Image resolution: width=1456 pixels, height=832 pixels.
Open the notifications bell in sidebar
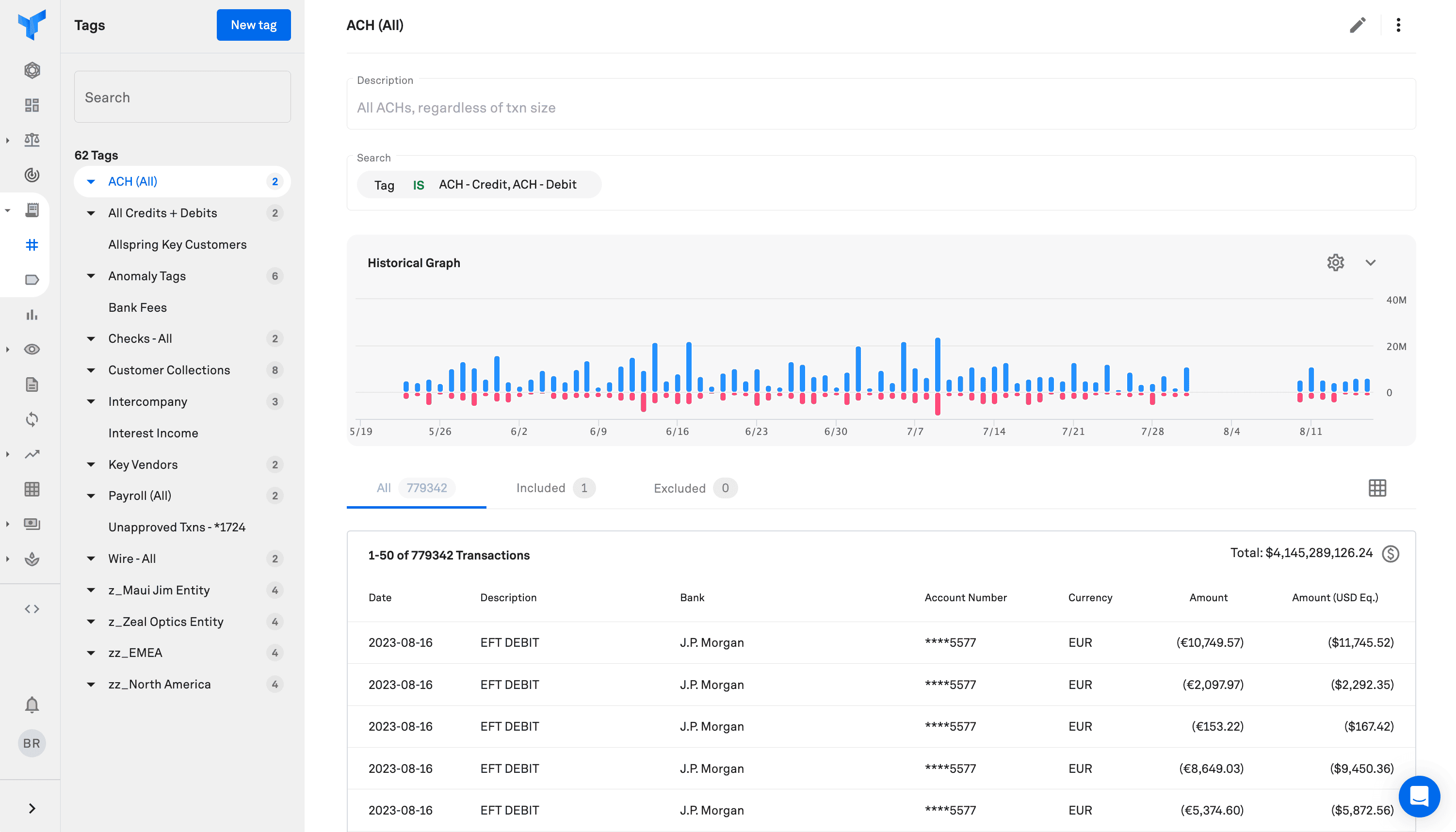pyautogui.click(x=32, y=704)
